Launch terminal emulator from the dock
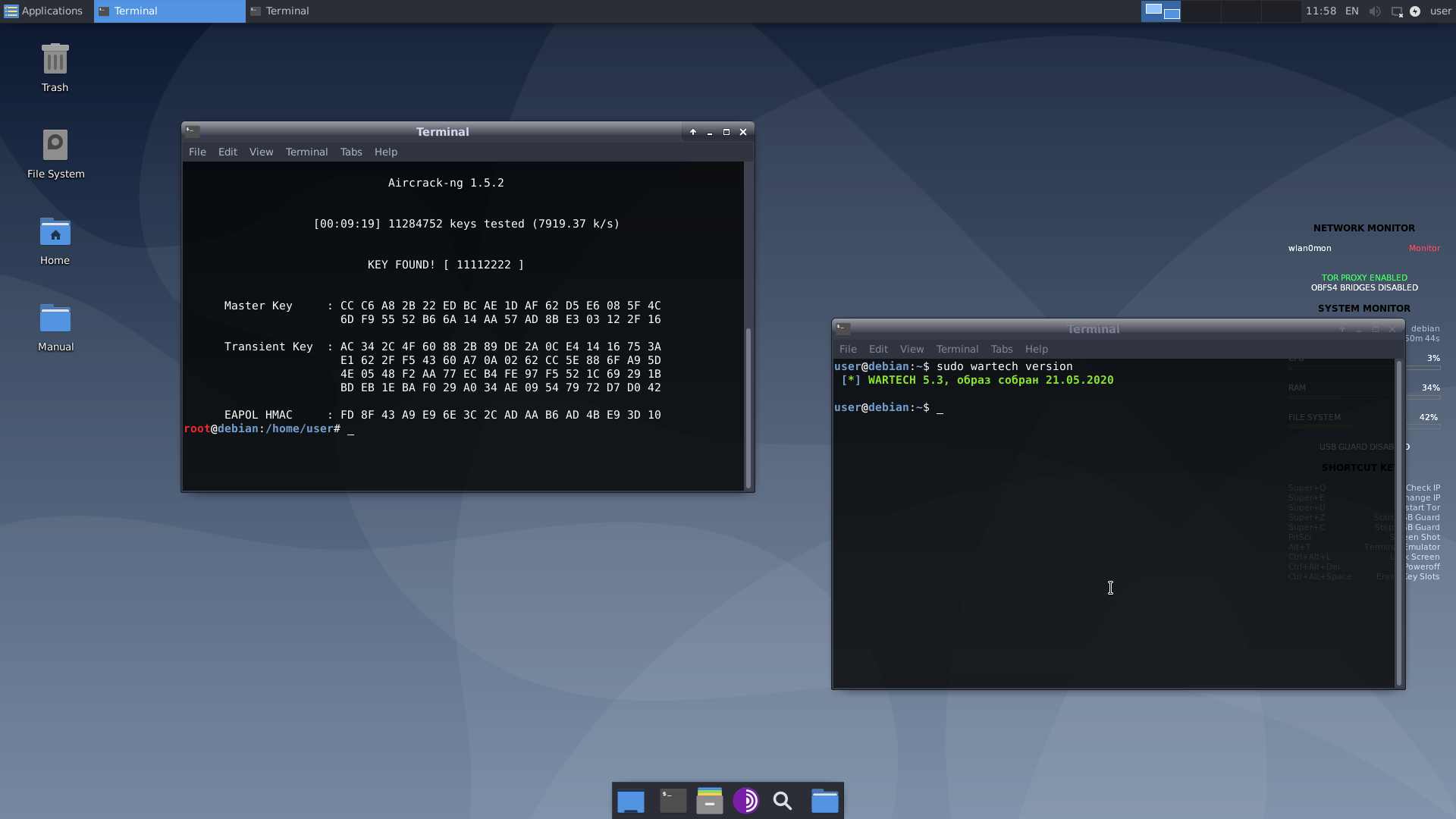 pyautogui.click(x=673, y=801)
